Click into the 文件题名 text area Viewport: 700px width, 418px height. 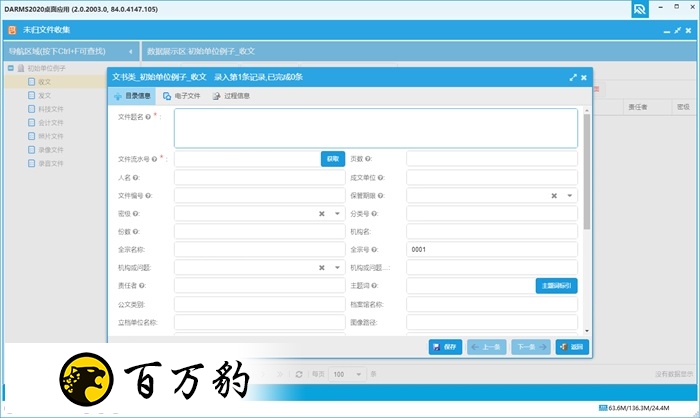pyautogui.click(x=375, y=128)
